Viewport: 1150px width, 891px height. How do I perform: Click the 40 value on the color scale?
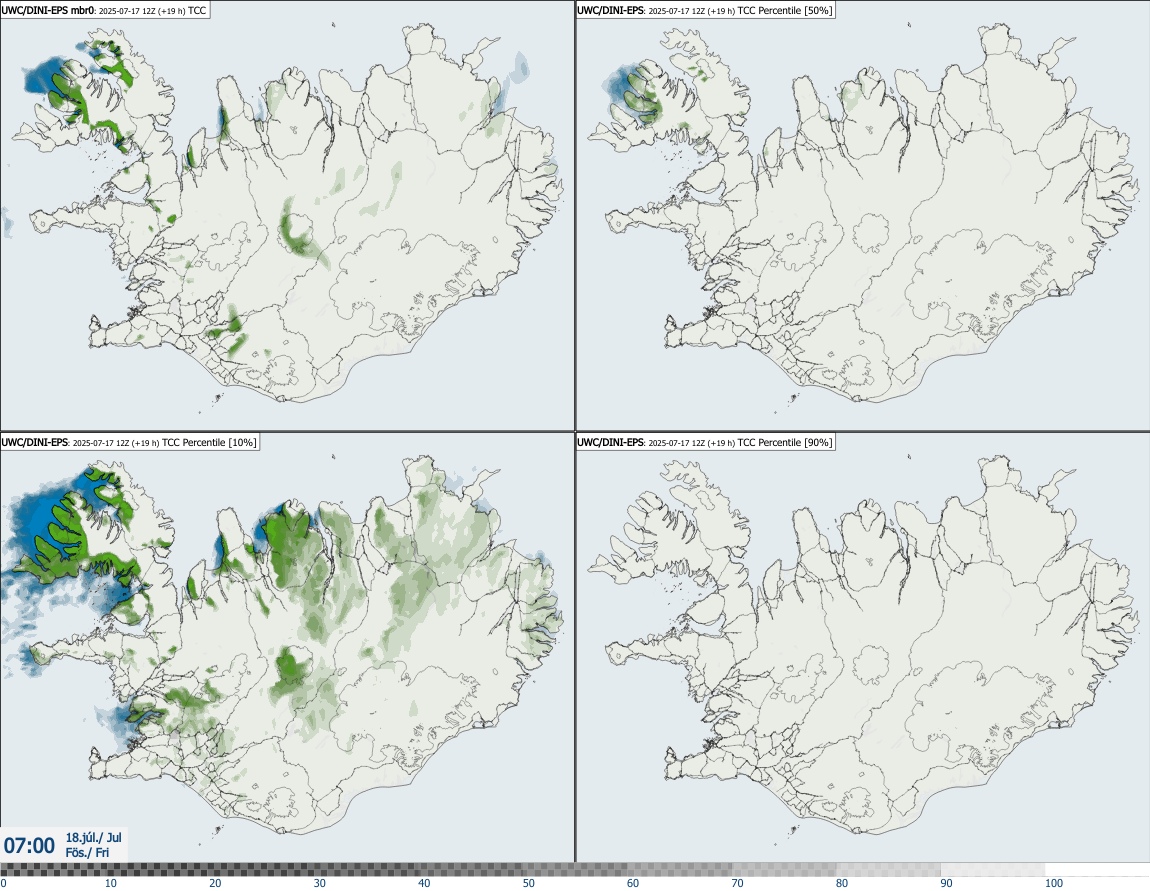pos(424,883)
